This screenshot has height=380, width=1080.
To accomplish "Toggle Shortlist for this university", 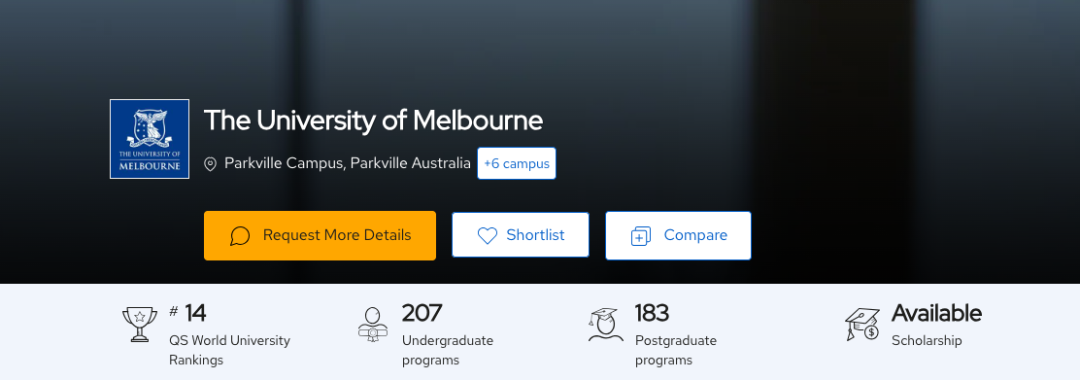I will point(521,235).
